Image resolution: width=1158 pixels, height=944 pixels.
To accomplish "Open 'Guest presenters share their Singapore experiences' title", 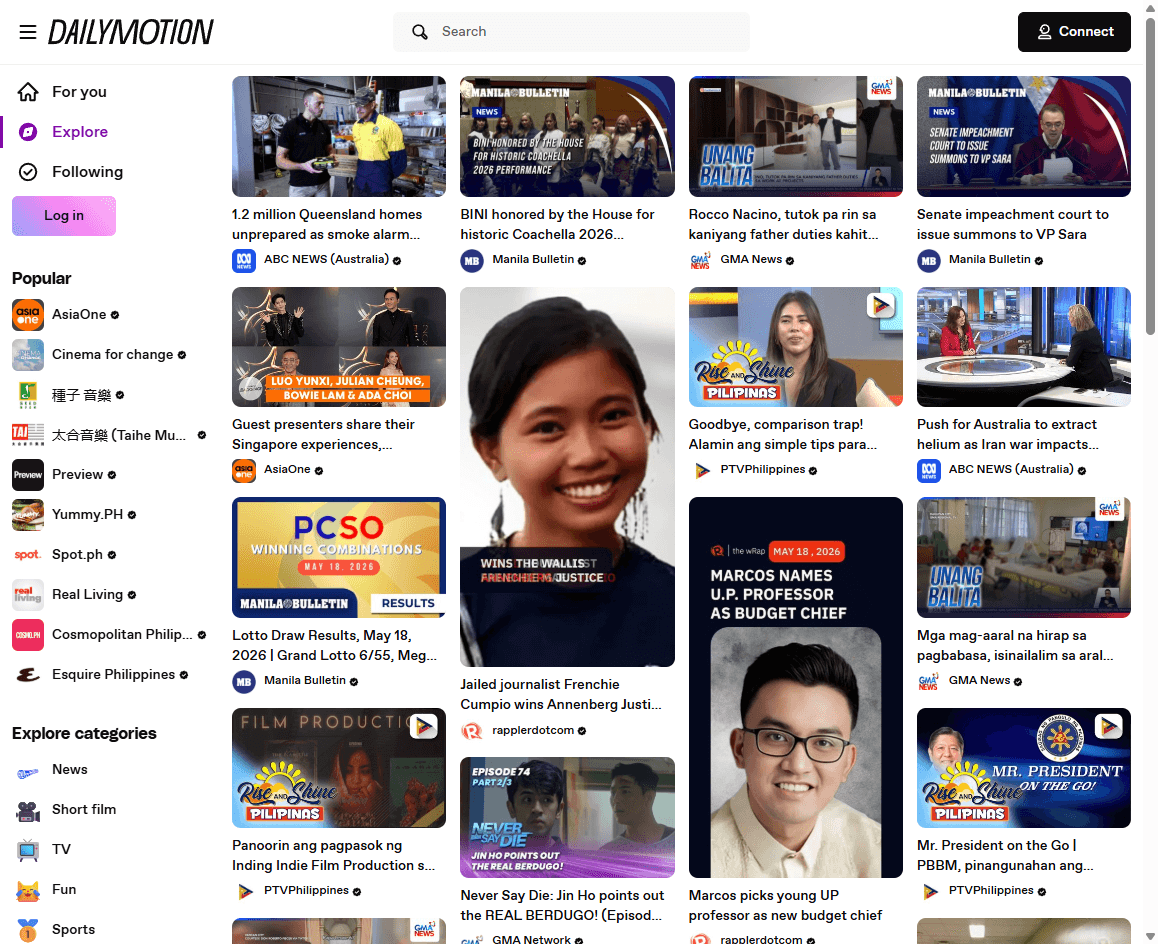I will point(323,434).
